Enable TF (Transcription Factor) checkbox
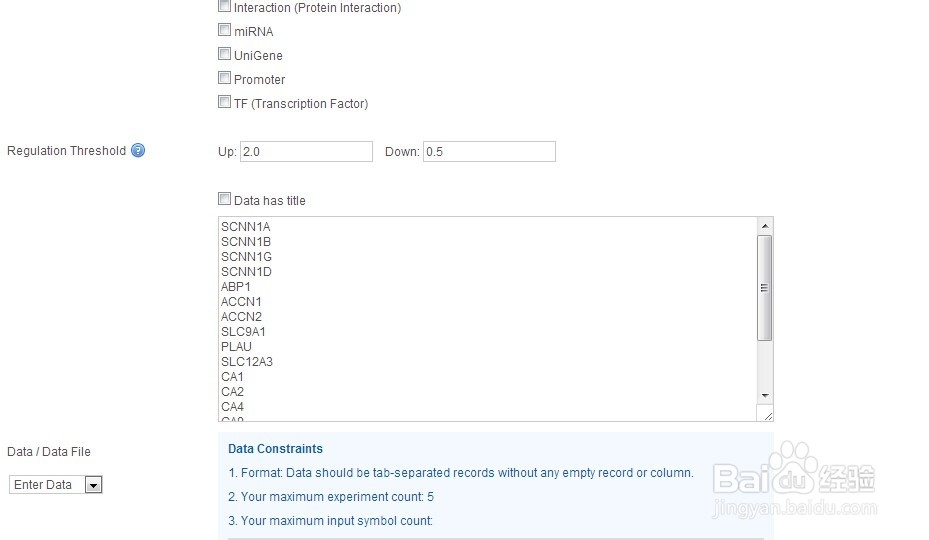929x540 pixels. (x=224, y=102)
